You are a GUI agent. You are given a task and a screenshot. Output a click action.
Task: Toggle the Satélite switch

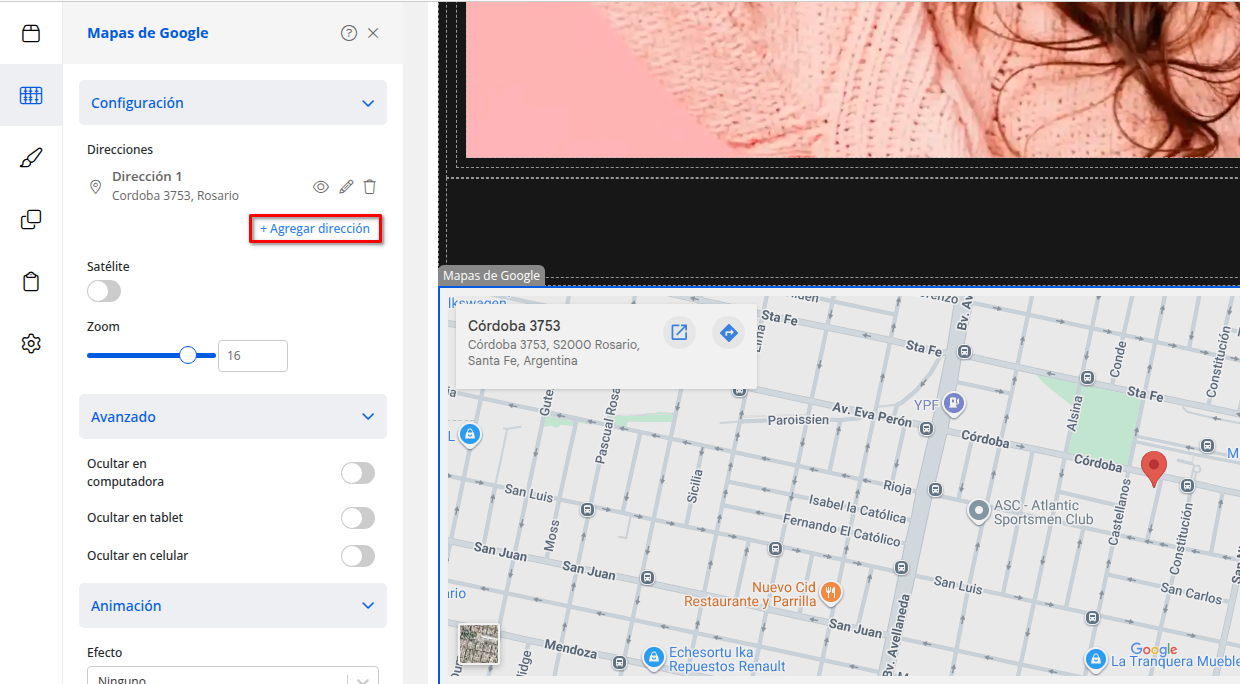pyautogui.click(x=103, y=290)
